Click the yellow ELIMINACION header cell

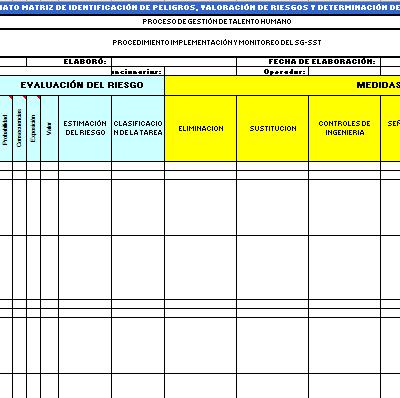click(201, 128)
